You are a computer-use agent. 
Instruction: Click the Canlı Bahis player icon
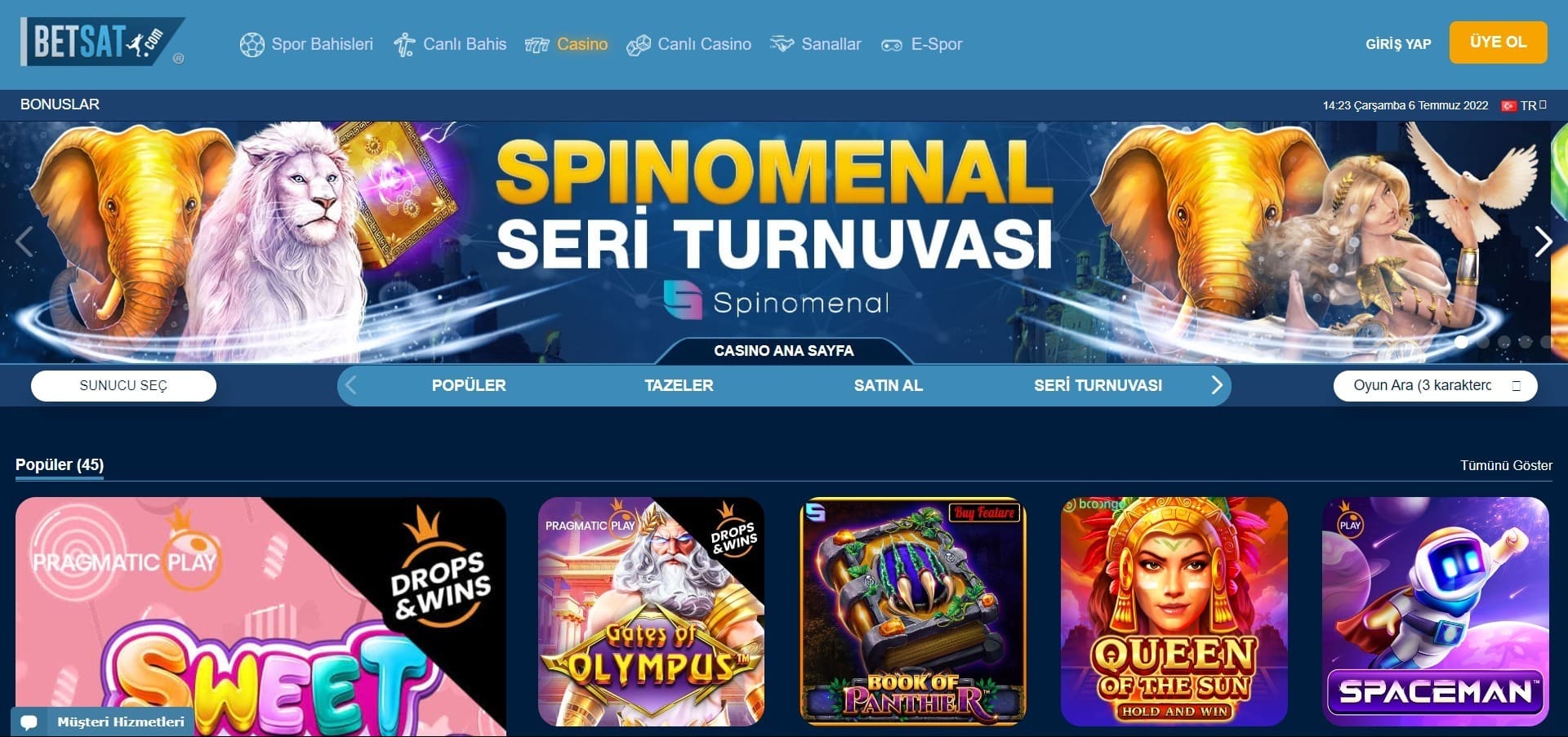coord(404,45)
